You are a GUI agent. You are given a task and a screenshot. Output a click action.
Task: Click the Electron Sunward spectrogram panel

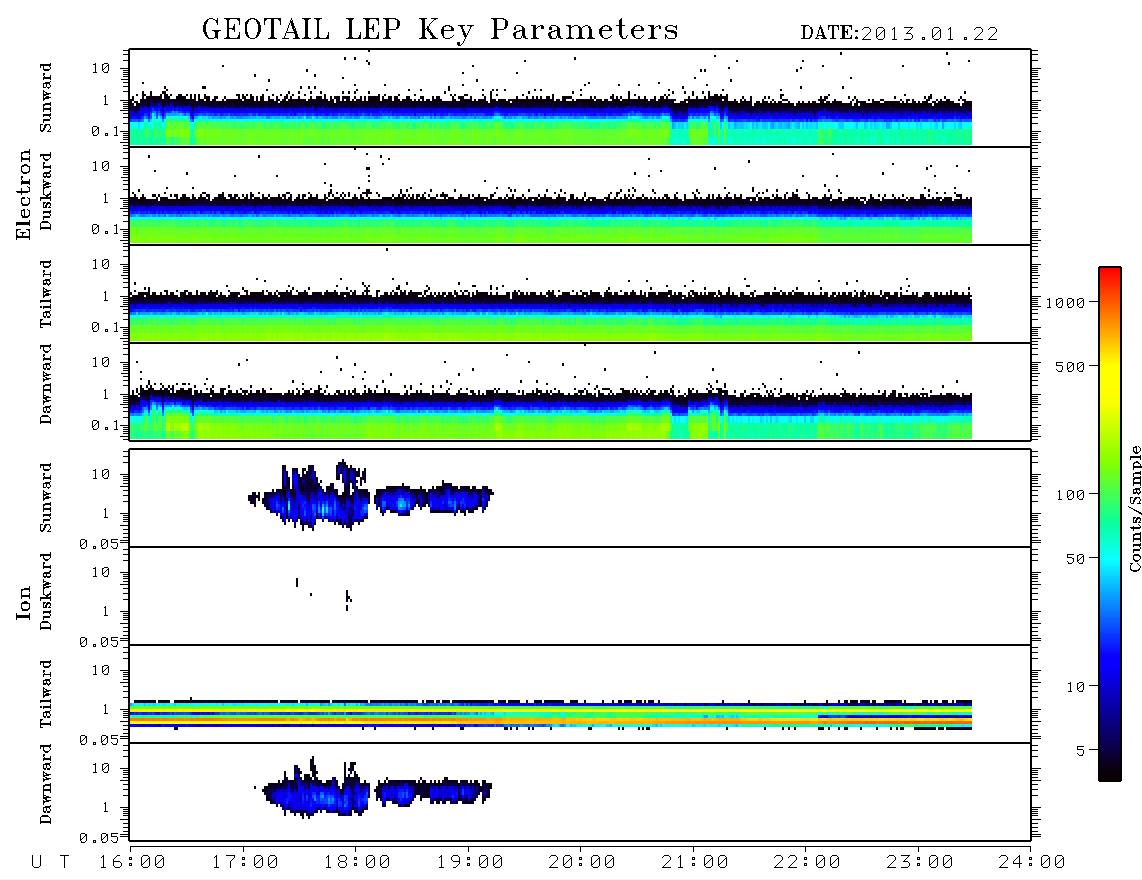[x=580, y=98]
